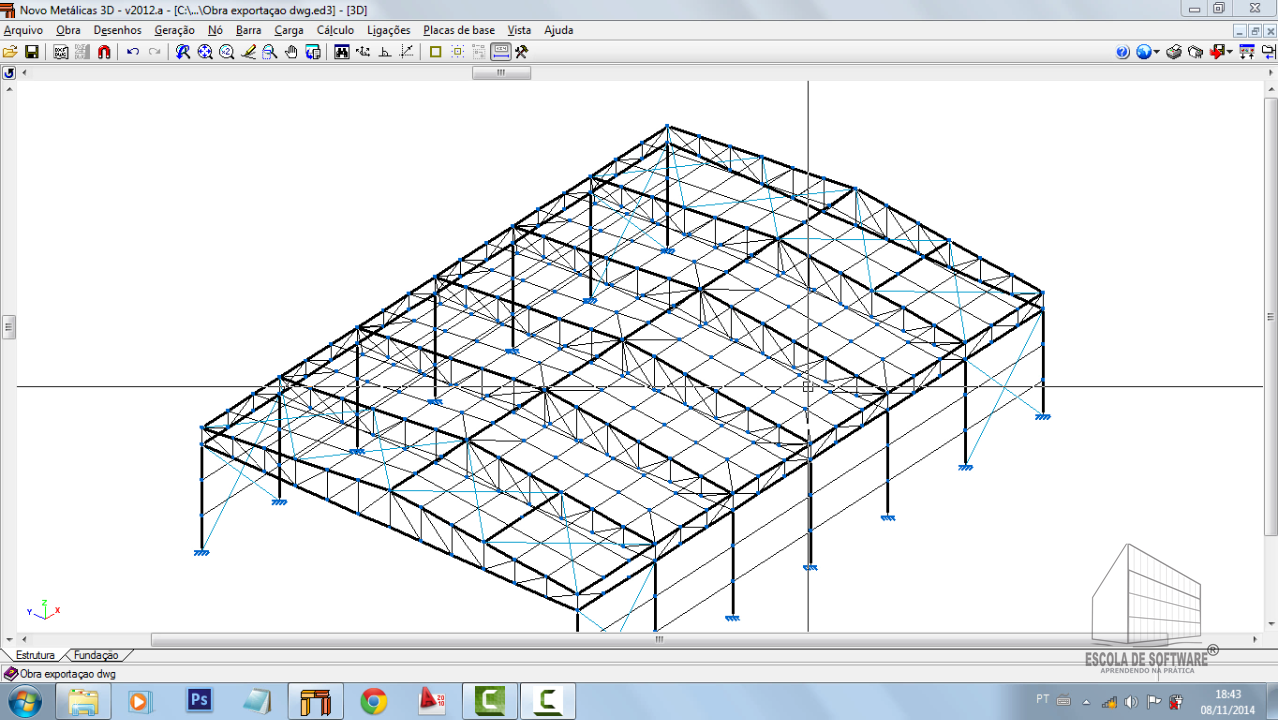Switch to the Estrutura tab
The height and width of the screenshot is (720, 1278).
pos(35,655)
